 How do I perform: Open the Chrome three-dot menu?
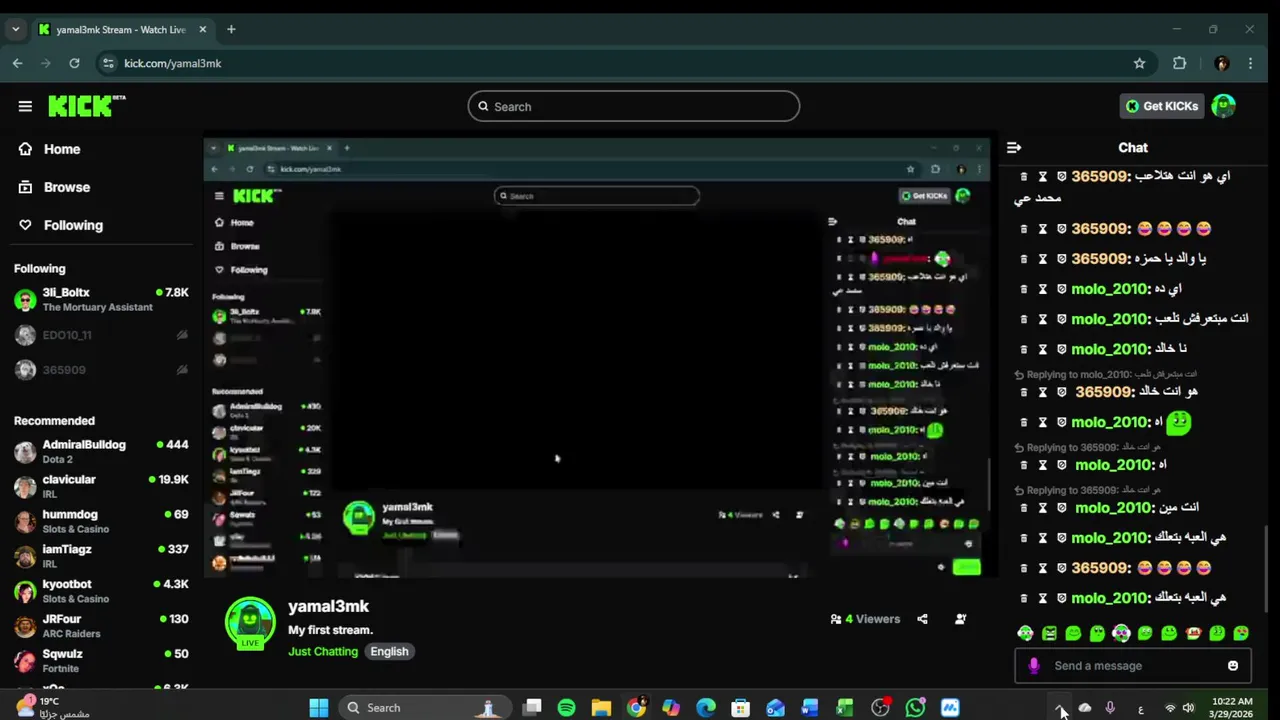pos(1251,63)
